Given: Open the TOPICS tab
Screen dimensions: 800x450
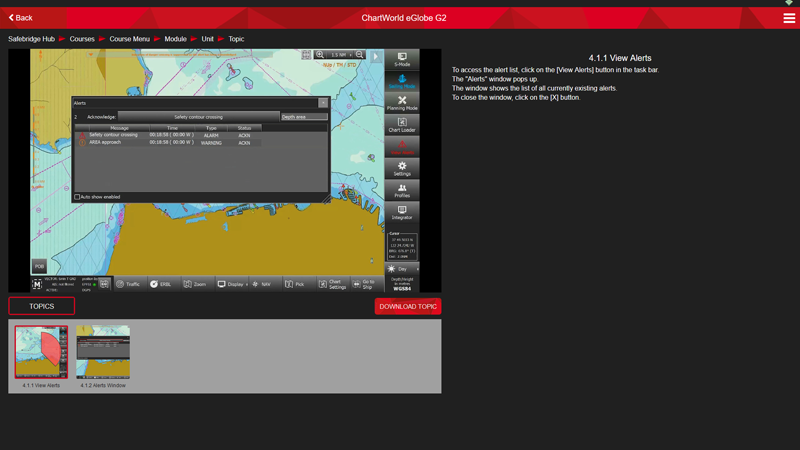Looking at the screenshot, I should tap(42, 306).
